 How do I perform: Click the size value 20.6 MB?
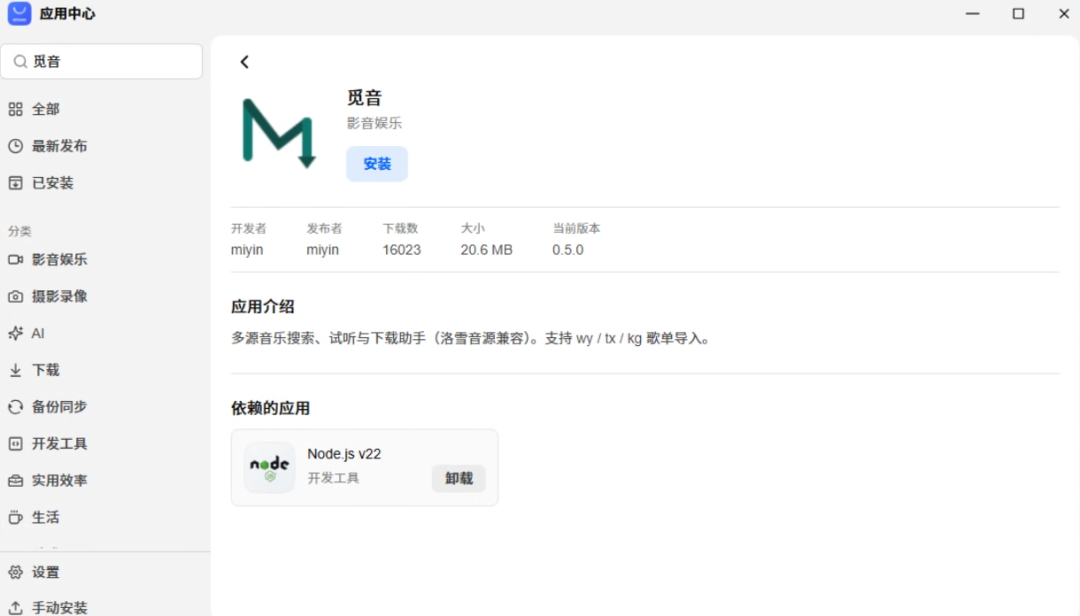(x=486, y=249)
